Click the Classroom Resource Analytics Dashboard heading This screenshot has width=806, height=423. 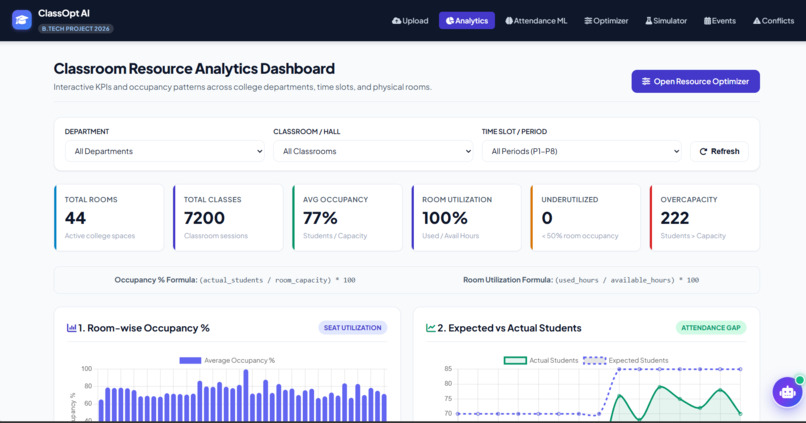tap(194, 68)
